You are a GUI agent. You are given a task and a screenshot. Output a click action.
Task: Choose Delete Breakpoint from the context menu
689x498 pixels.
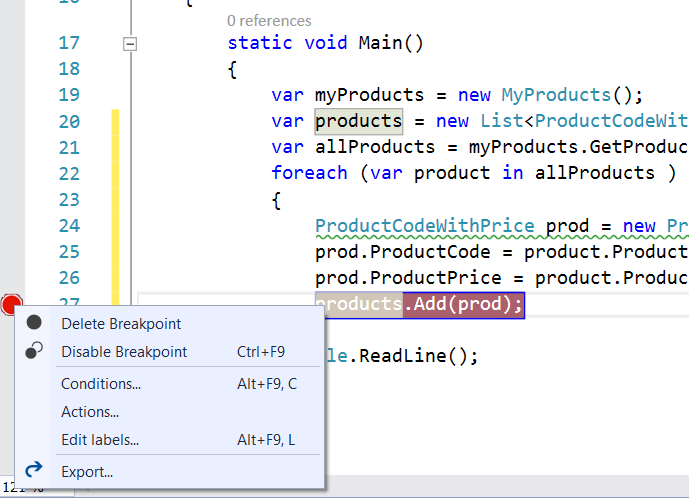click(121, 324)
